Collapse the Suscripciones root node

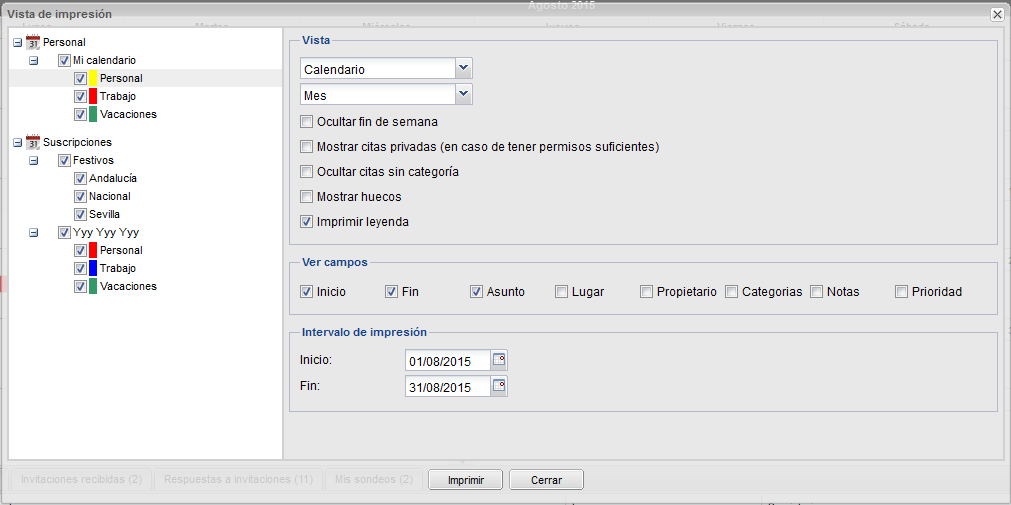(x=17, y=143)
